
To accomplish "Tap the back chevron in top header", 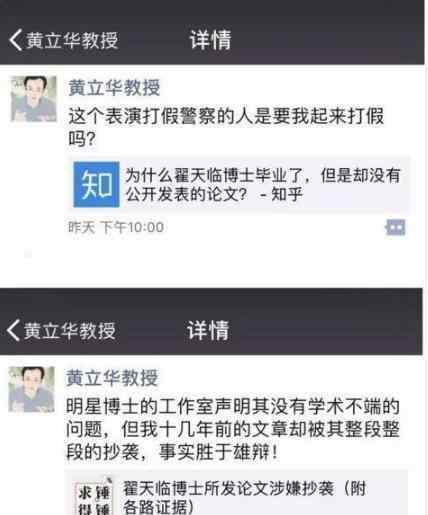I will (x=15, y=40).
